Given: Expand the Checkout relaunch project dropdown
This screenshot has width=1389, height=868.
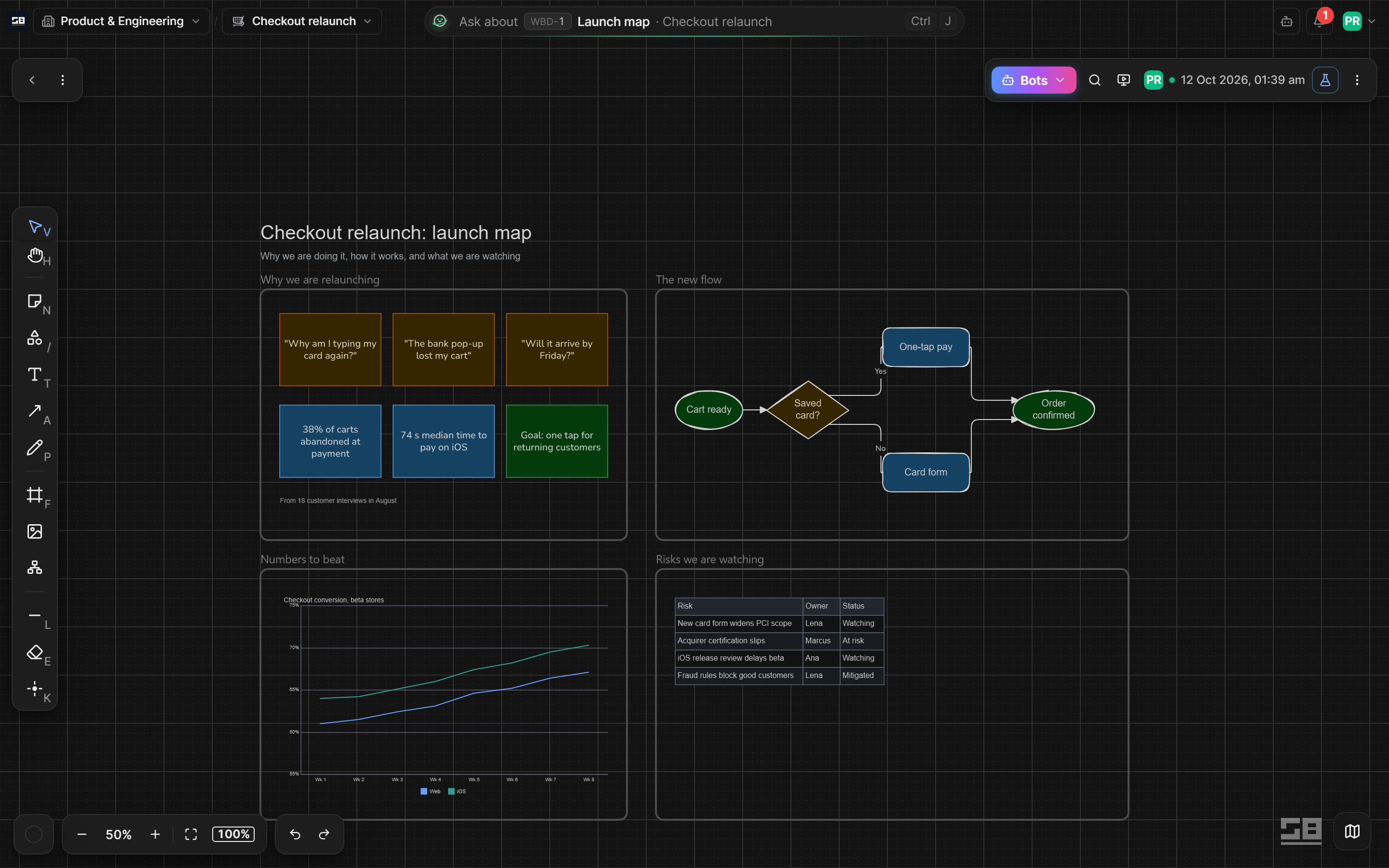Looking at the screenshot, I should (x=302, y=21).
